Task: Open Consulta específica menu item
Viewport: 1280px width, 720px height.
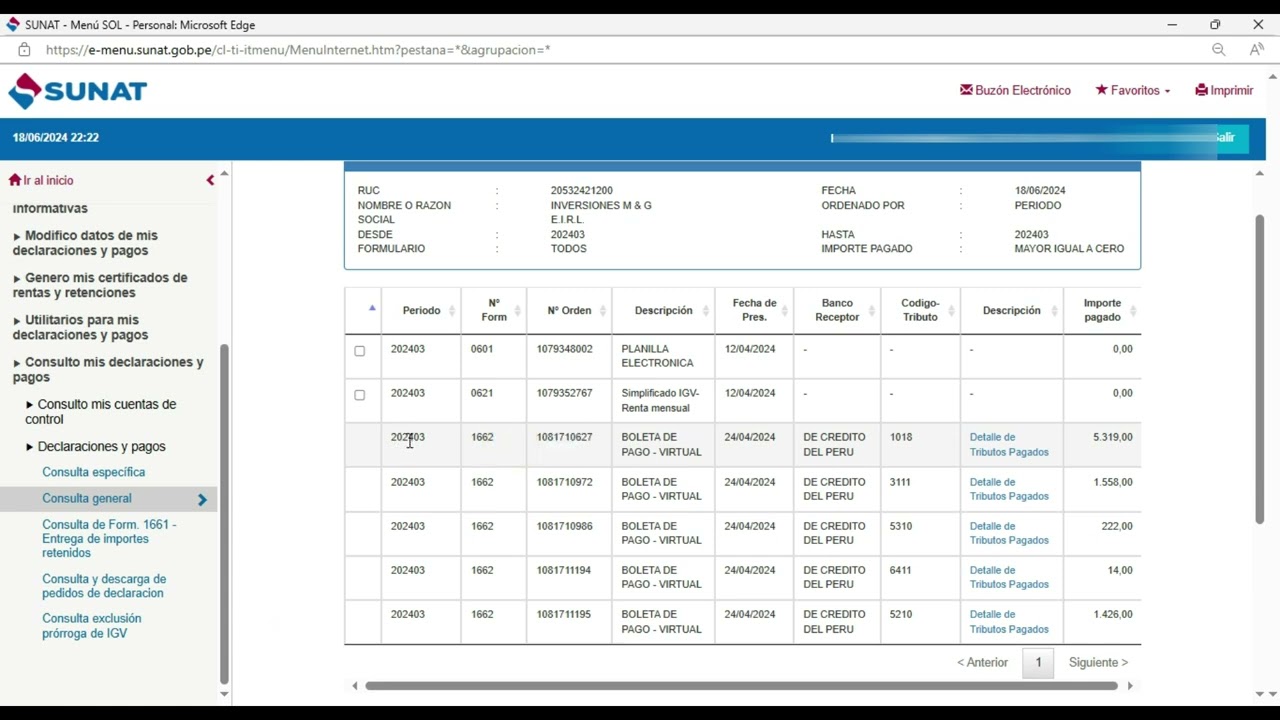Action: point(93,472)
